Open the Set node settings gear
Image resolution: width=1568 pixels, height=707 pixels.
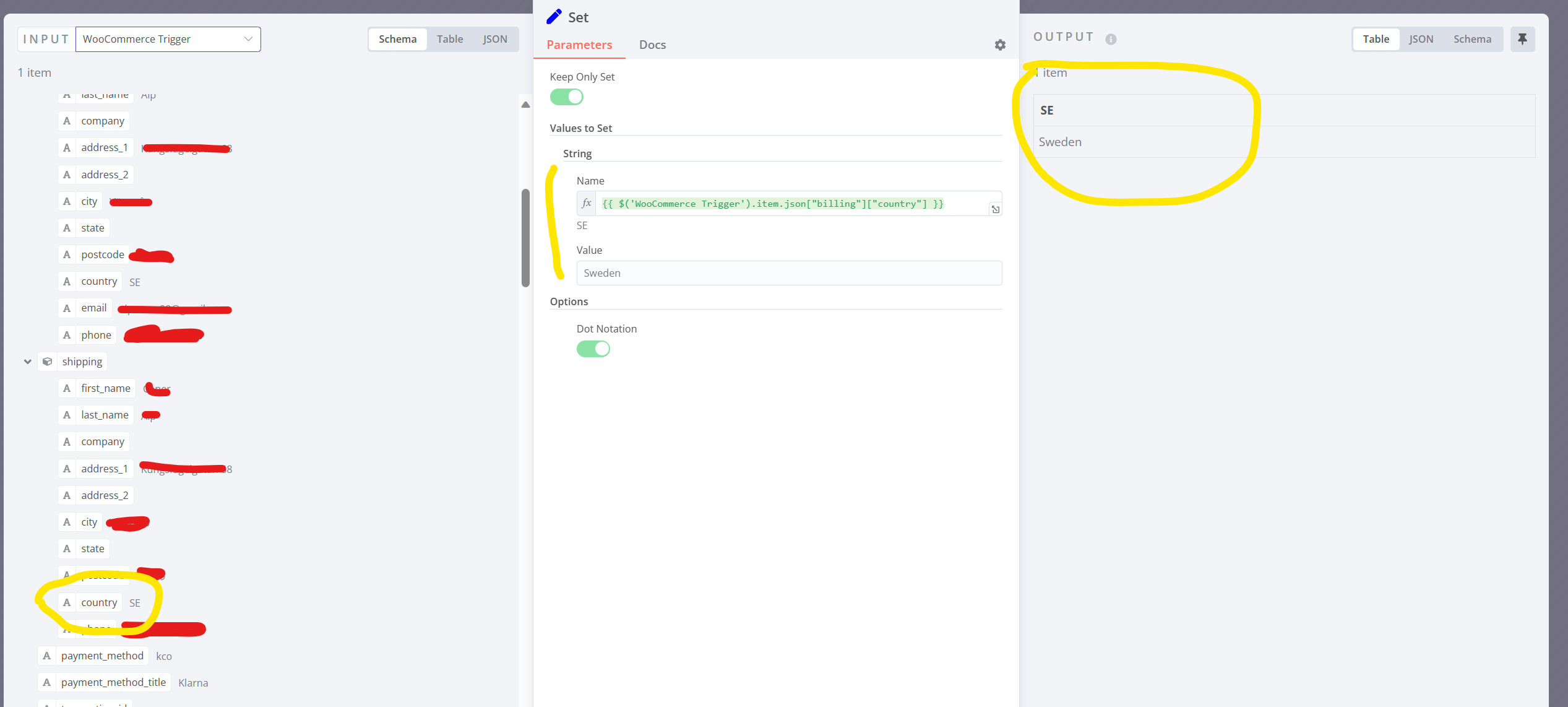(x=1000, y=45)
